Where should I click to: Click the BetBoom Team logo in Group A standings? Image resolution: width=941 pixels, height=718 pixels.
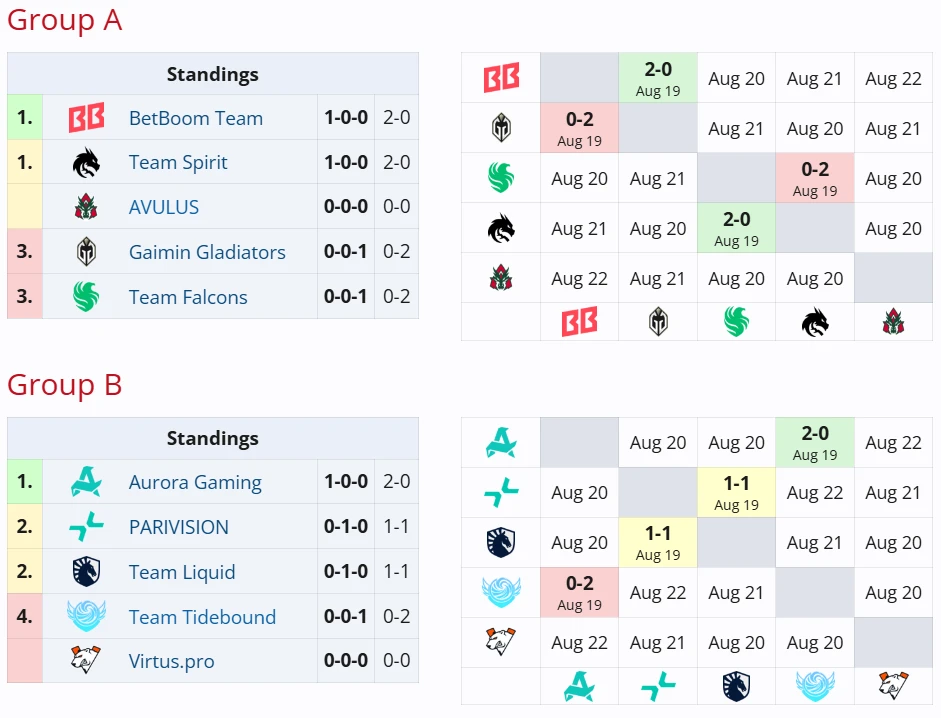(x=86, y=118)
